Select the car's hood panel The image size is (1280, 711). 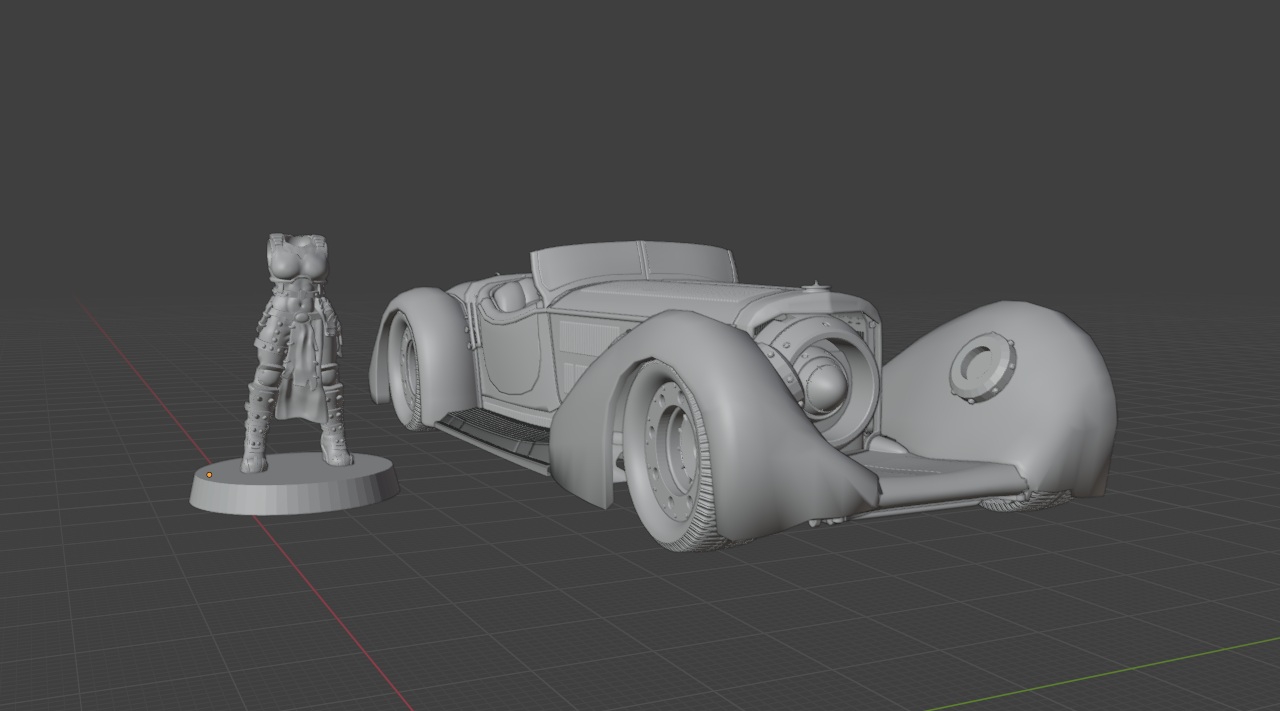point(660,298)
